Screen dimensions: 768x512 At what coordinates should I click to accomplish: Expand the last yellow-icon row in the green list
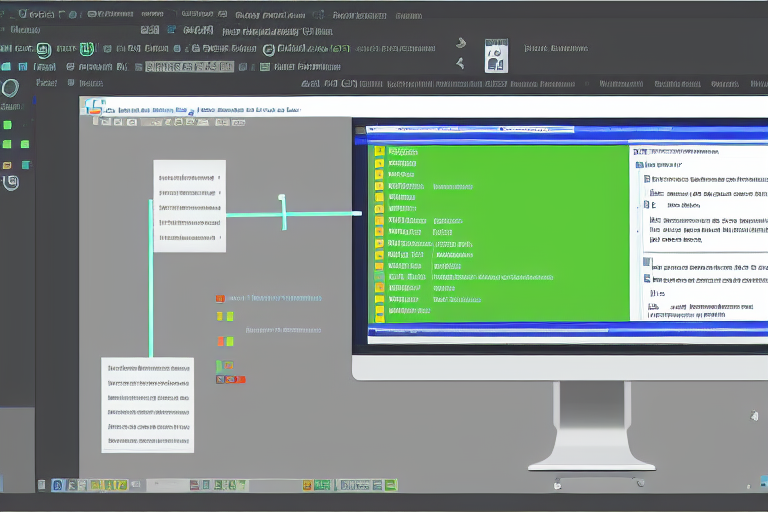click(x=379, y=310)
